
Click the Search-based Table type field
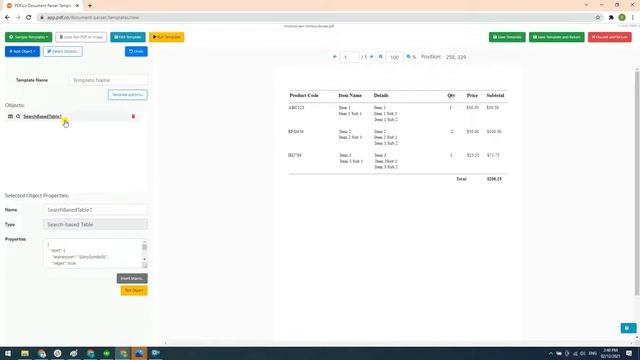pyautogui.click(x=96, y=224)
